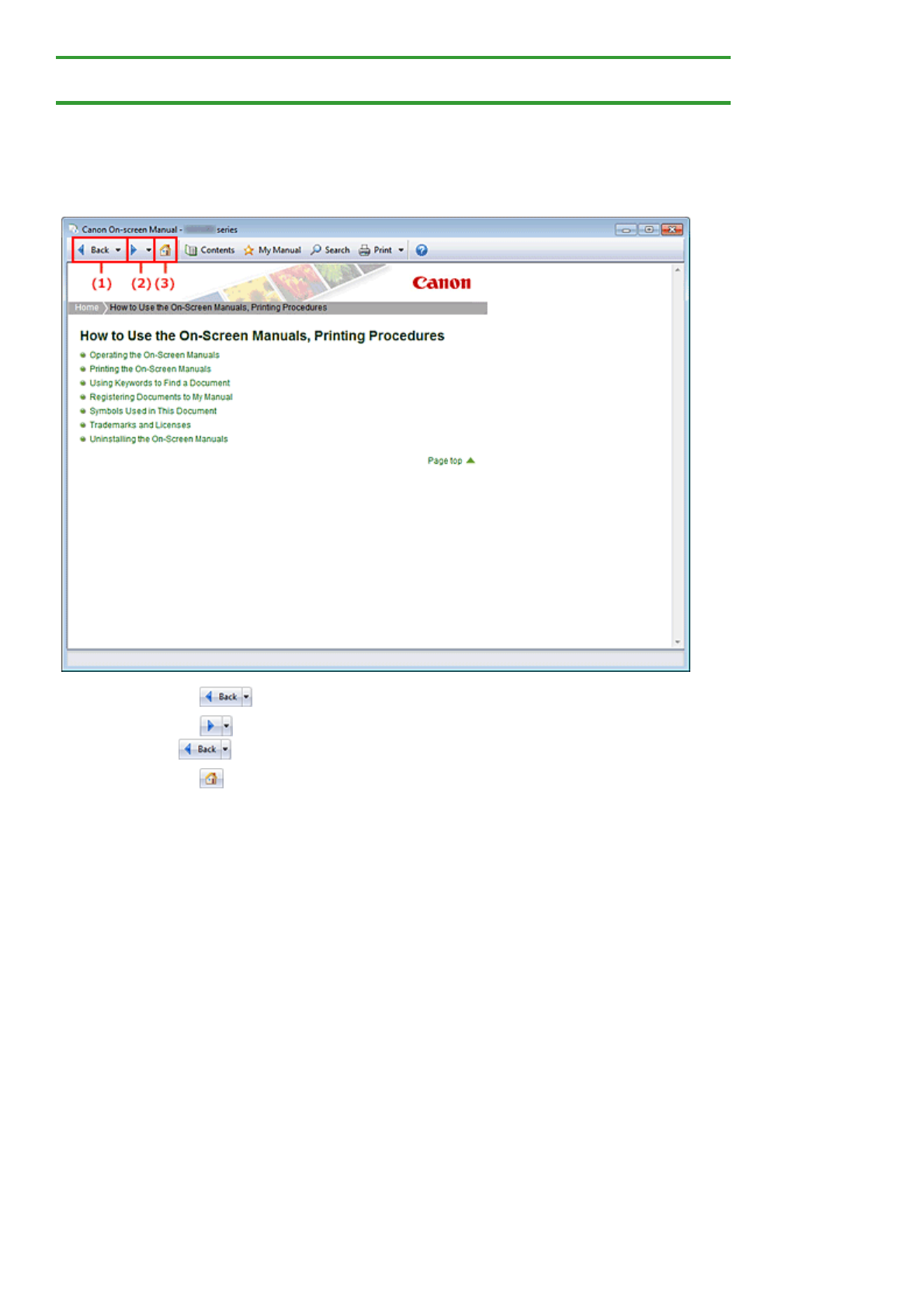
Task: Open the Print dropdown arrow
Action: click(401, 250)
